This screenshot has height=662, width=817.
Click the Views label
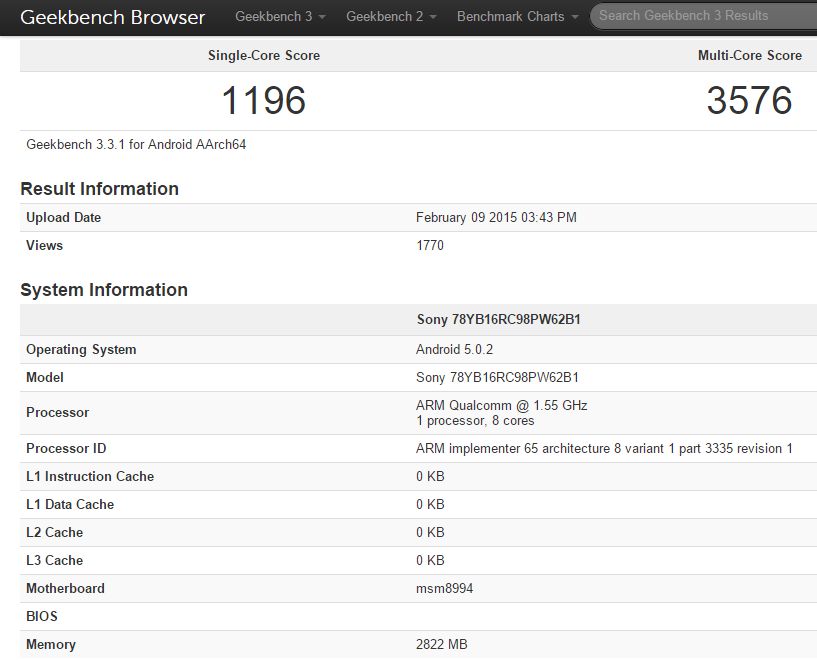tap(44, 245)
